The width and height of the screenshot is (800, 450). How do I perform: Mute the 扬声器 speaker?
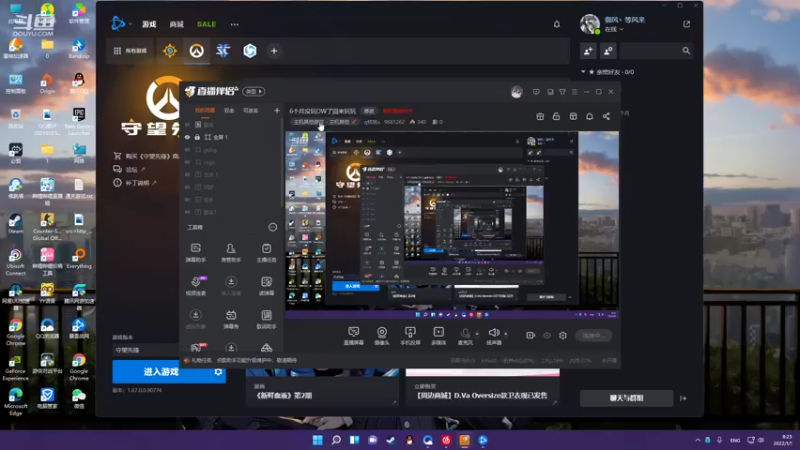tap(494, 336)
